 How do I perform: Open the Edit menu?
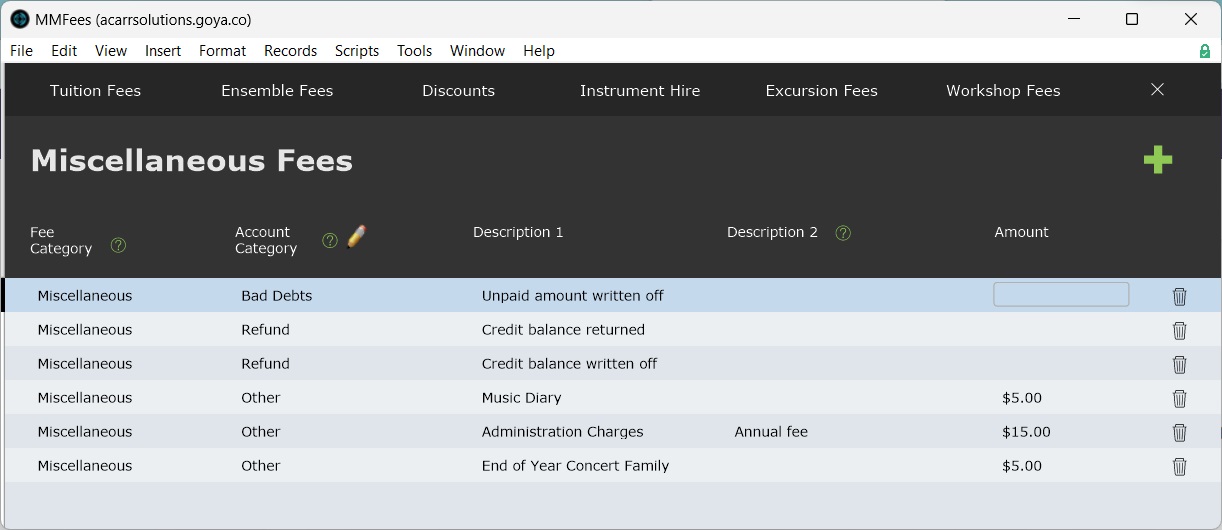click(x=64, y=51)
